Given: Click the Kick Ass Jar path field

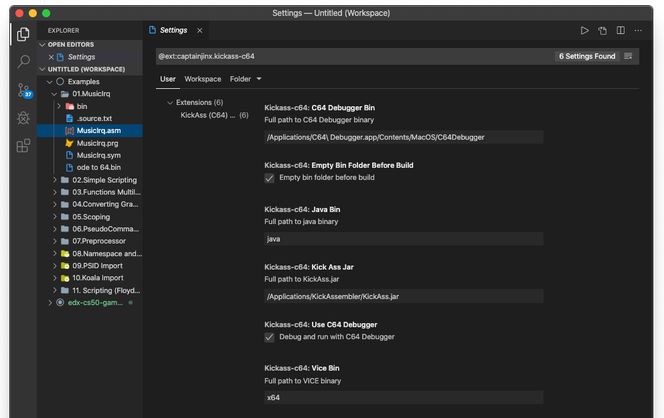Looking at the screenshot, I should 404,296.
